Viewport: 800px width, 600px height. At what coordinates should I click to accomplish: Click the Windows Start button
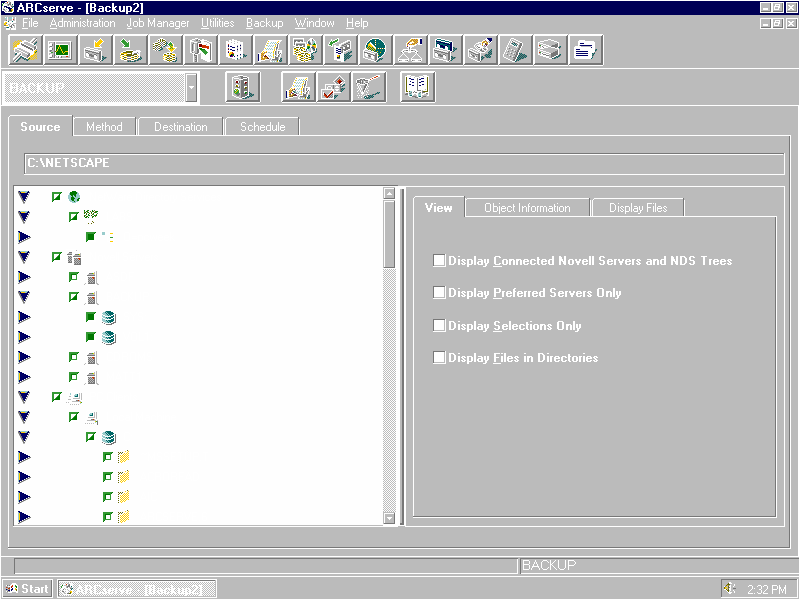coord(28,588)
